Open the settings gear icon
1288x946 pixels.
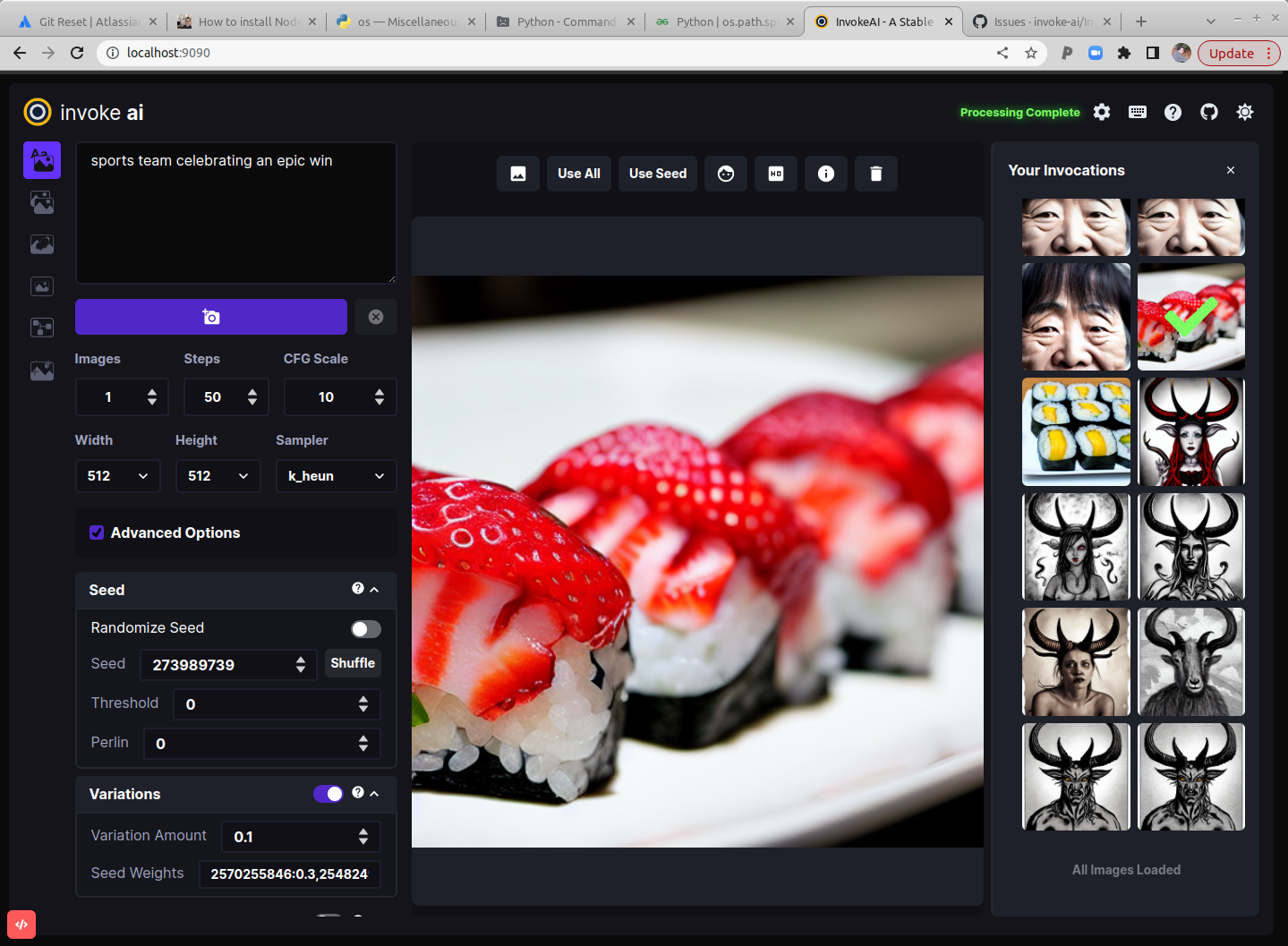click(1102, 112)
